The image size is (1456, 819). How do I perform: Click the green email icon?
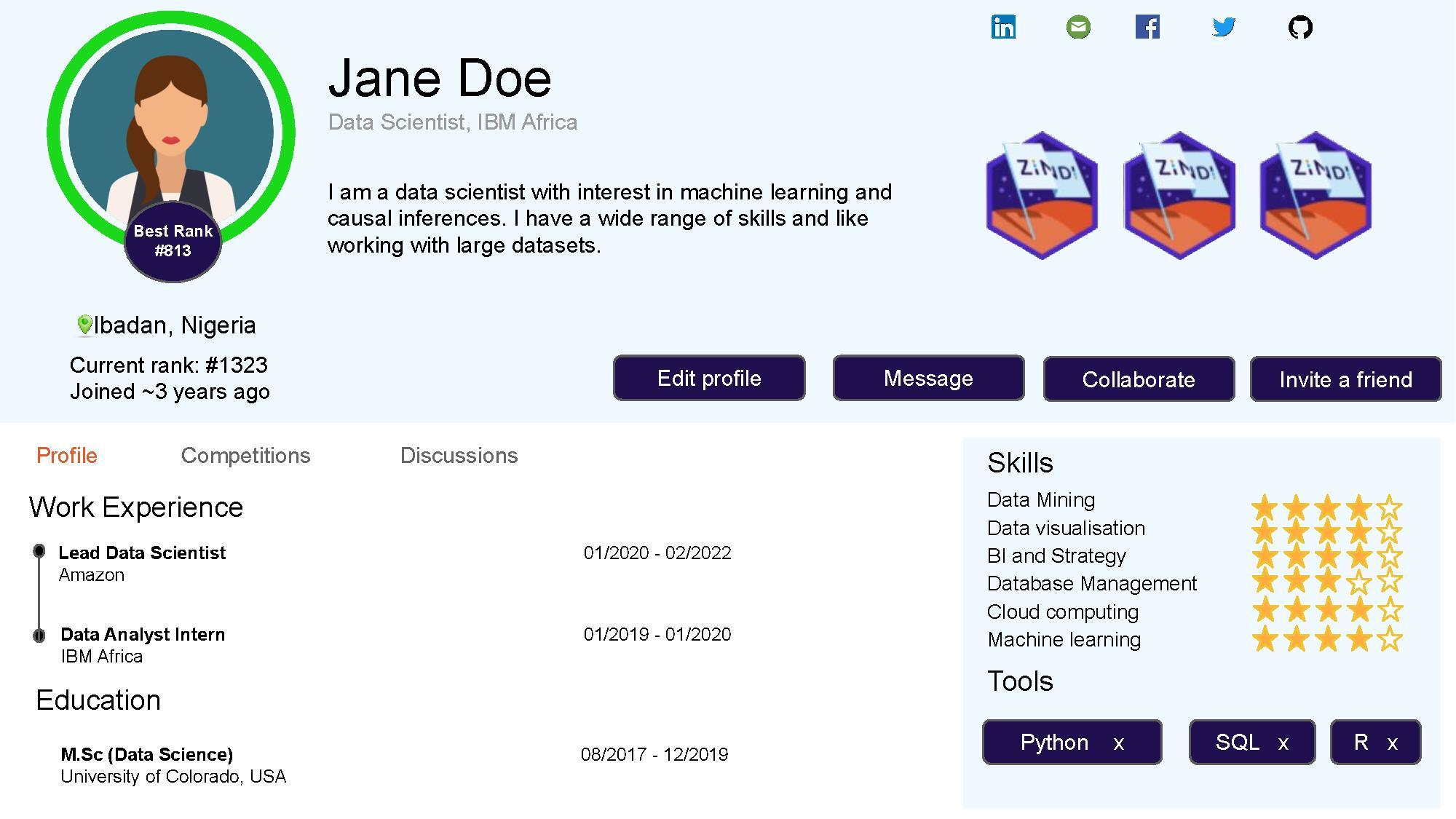tap(1078, 28)
